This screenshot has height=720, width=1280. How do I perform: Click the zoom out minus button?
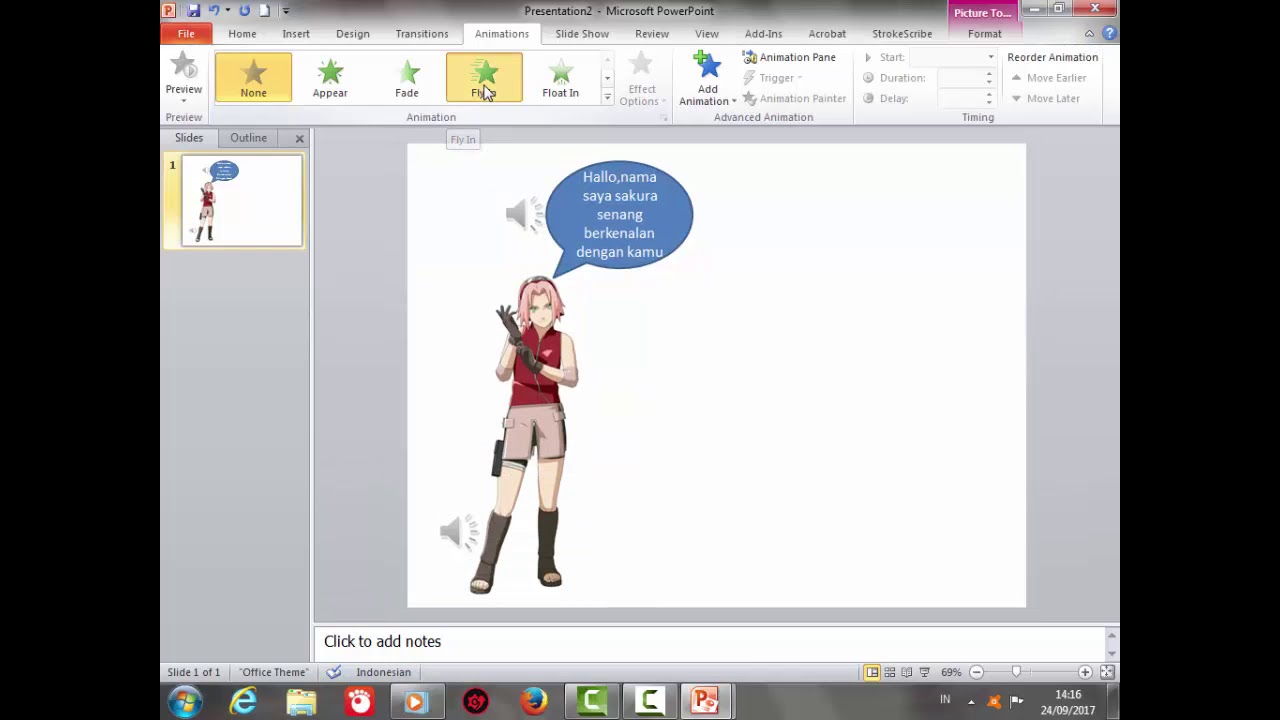[976, 672]
